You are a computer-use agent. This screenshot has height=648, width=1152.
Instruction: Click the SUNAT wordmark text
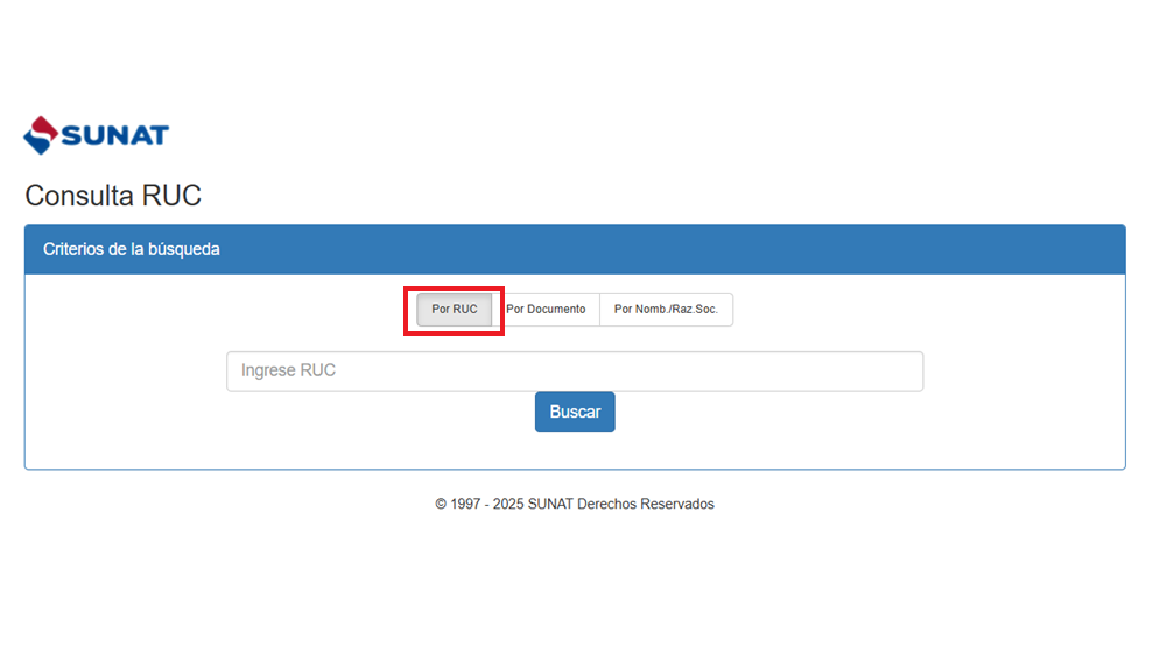[x=115, y=135]
